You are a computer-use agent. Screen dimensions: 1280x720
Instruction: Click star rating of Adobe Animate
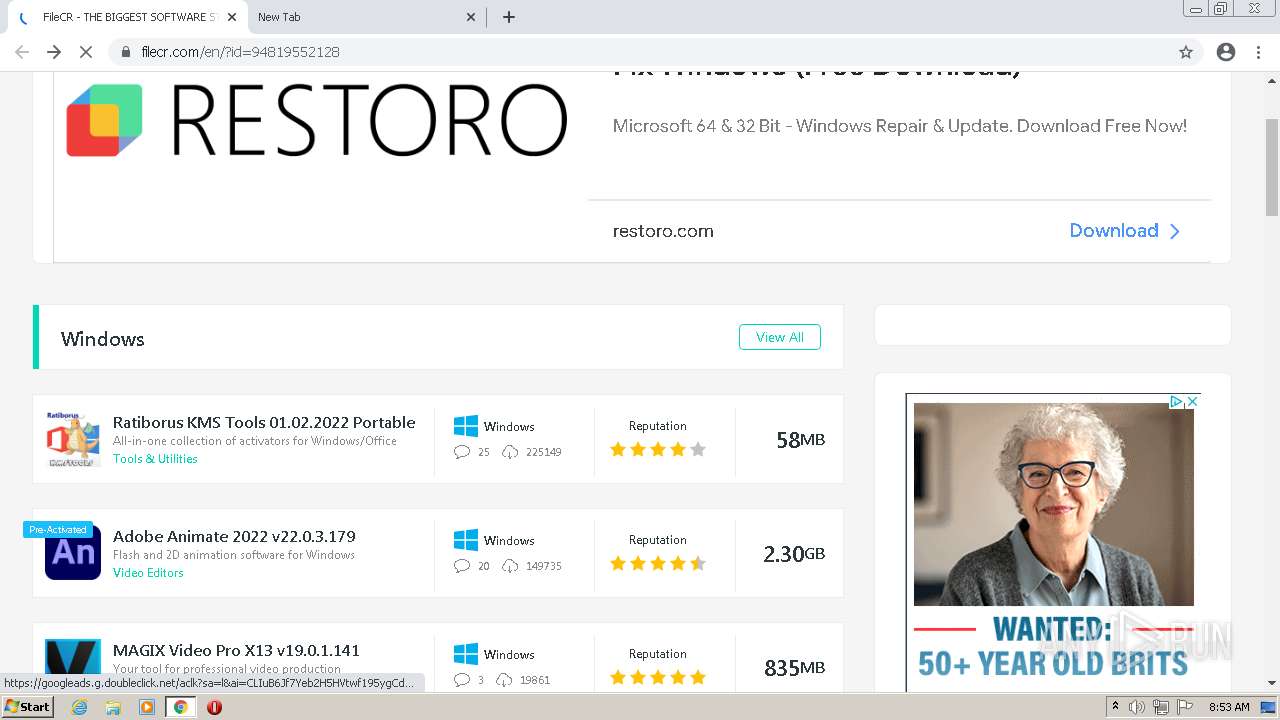(x=658, y=564)
